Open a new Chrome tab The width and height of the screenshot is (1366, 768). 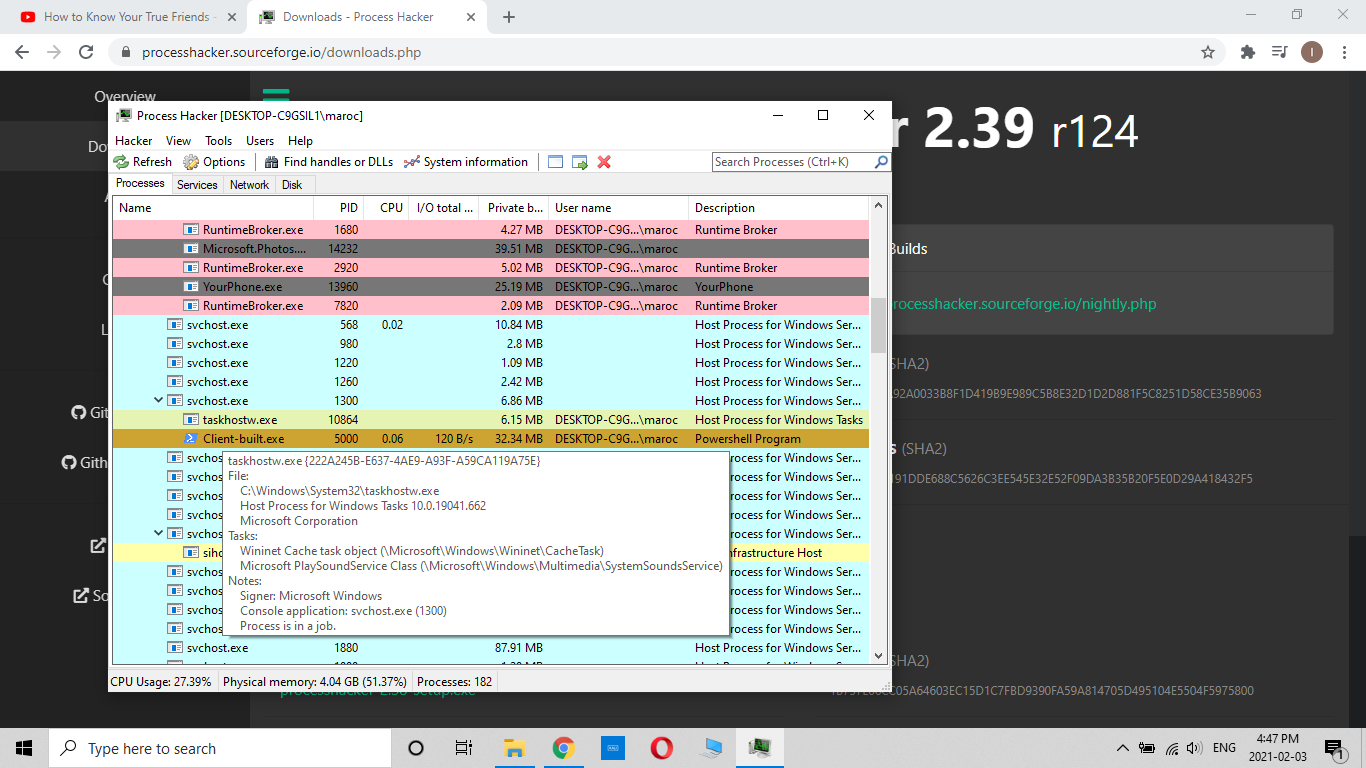509,17
